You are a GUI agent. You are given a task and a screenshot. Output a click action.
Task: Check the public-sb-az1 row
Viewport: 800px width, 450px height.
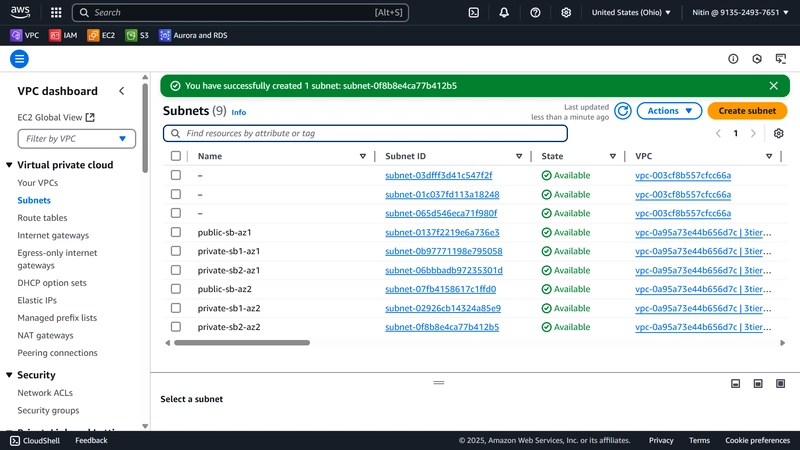[176, 232]
